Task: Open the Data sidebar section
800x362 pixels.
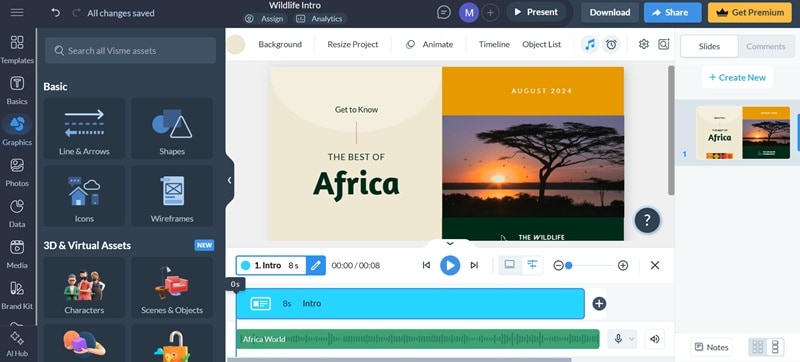Action: point(17,213)
